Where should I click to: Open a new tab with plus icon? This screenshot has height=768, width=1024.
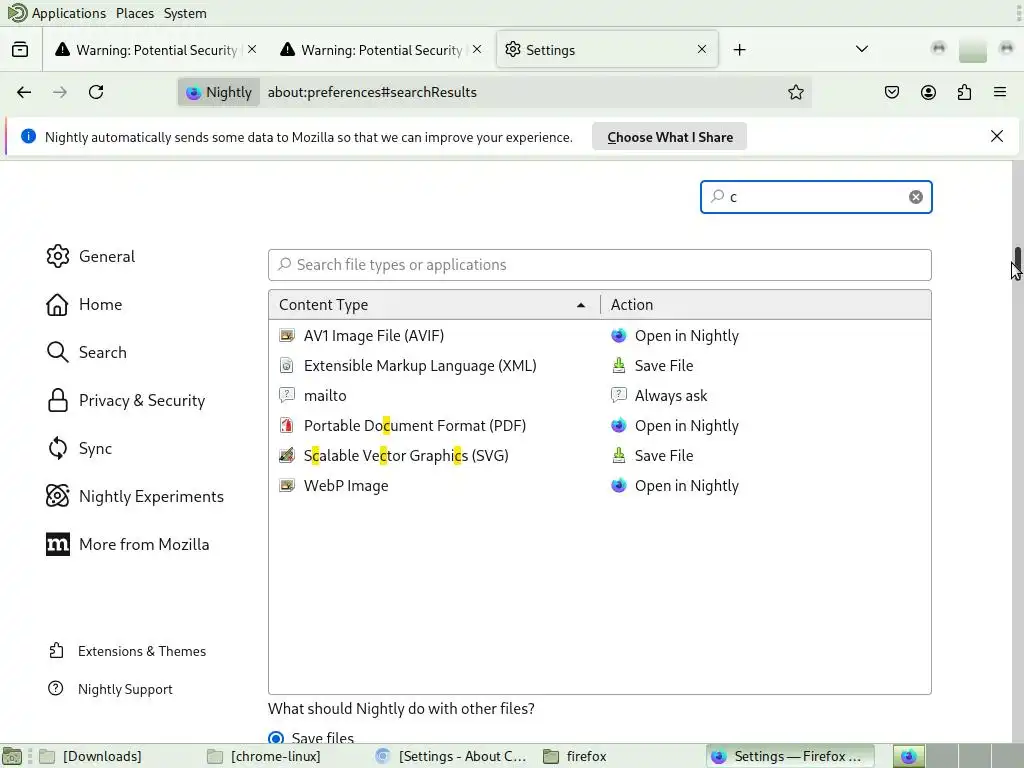739,50
